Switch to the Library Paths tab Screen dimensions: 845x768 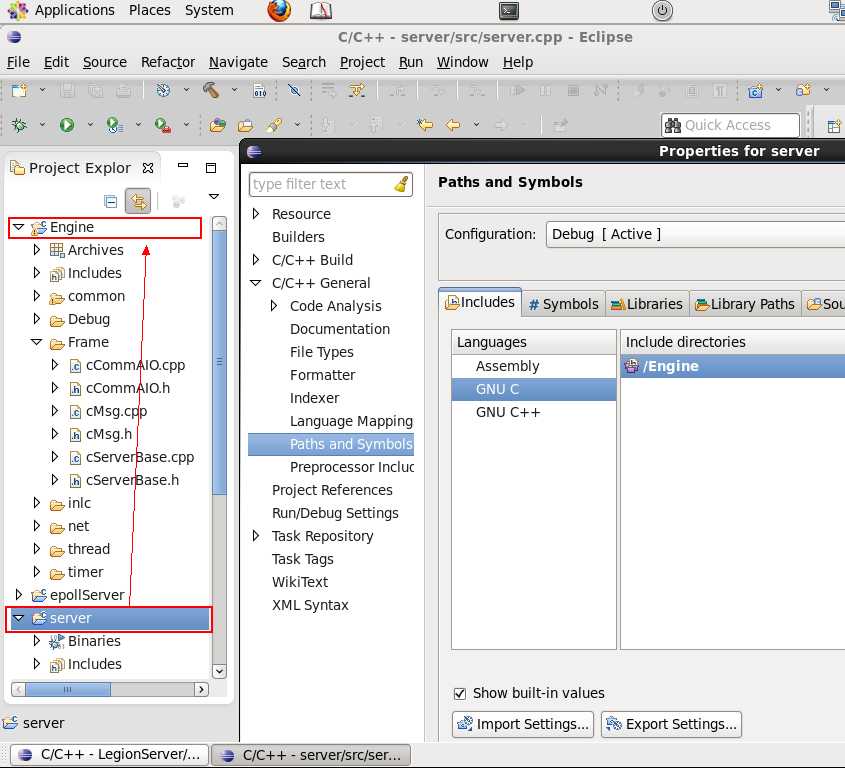pyautogui.click(x=745, y=305)
